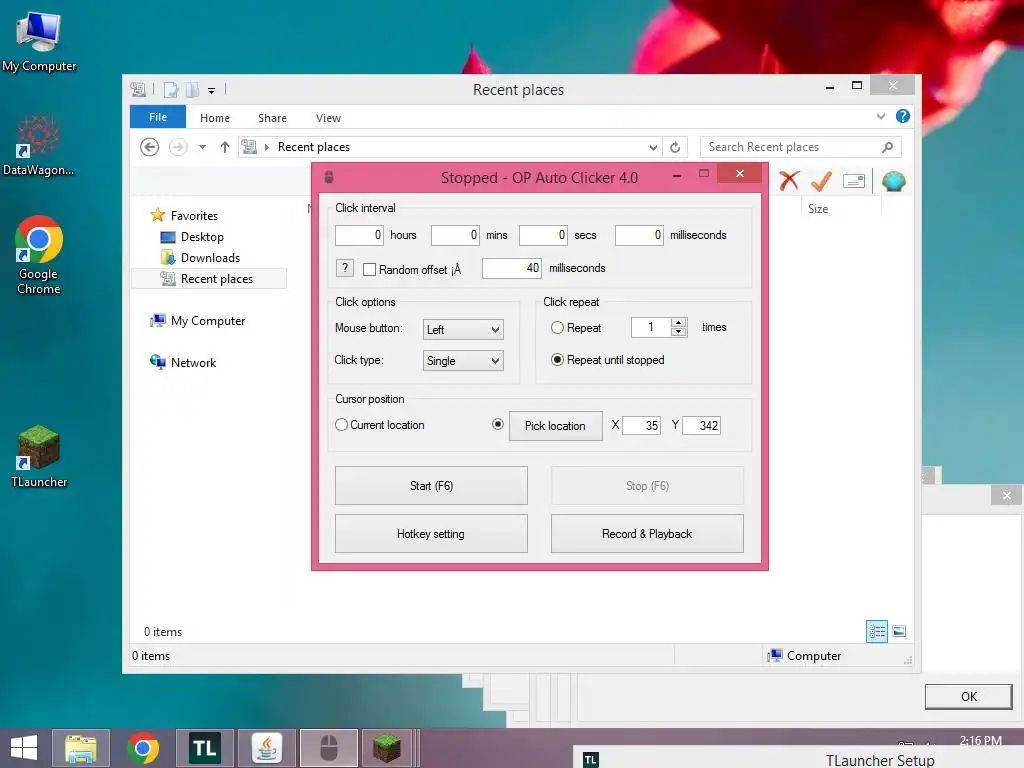The width and height of the screenshot is (1024, 768).
Task: Open the DataWagon desktop shortcut
Action: point(39,145)
